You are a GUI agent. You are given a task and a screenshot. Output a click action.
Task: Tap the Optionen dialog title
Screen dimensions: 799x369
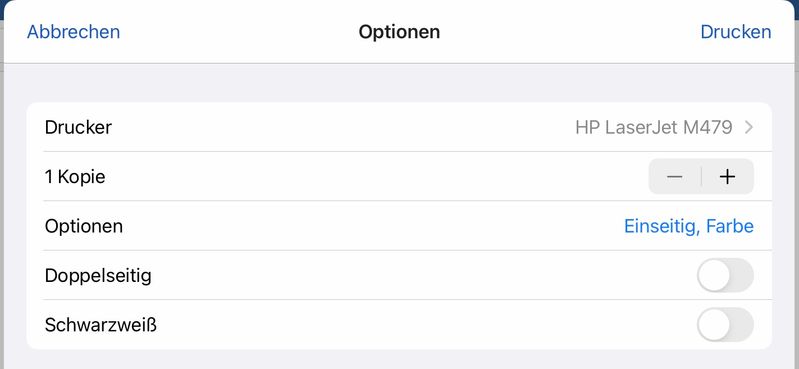399,32
